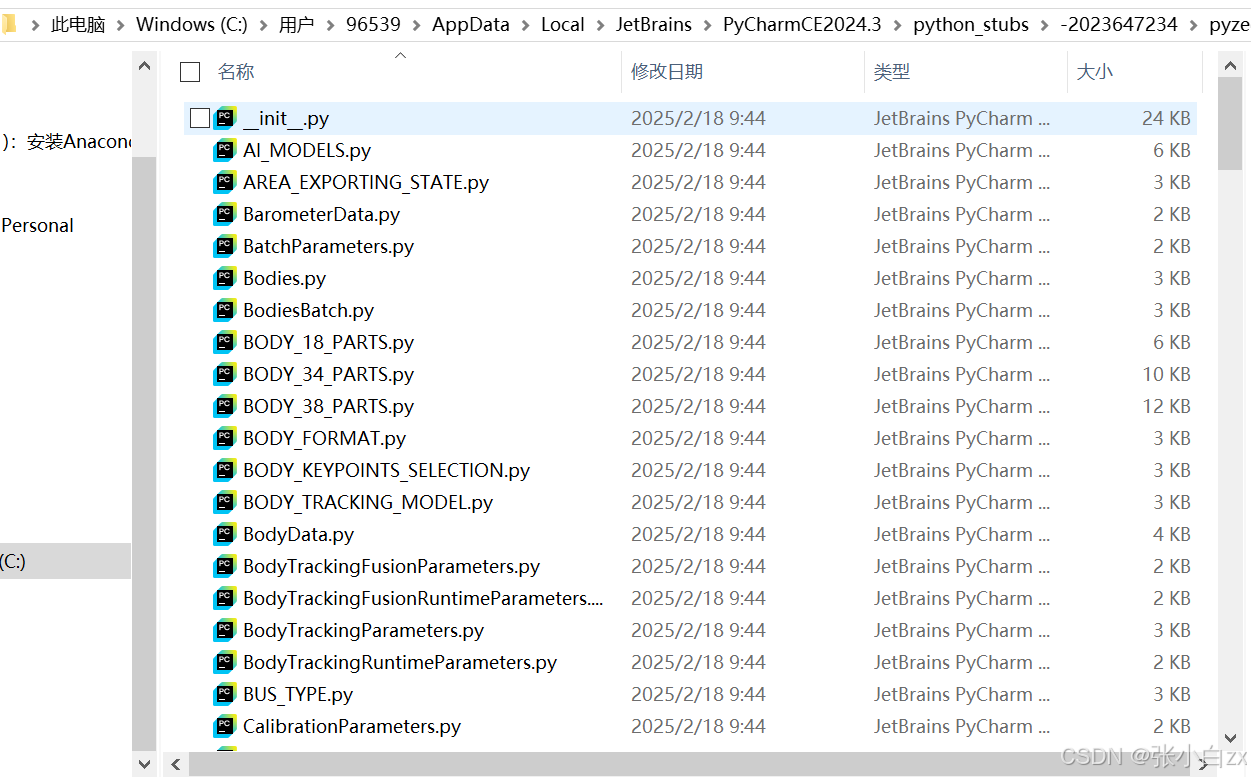Screen dimensions: 1251x778
Task: Open the chevron dropdown after JetBrains in the path
Action: coord(706,24)
